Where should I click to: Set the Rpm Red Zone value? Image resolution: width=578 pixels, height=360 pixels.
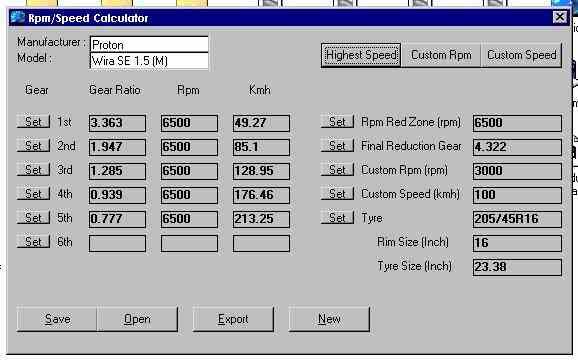[x=337, y=122]
